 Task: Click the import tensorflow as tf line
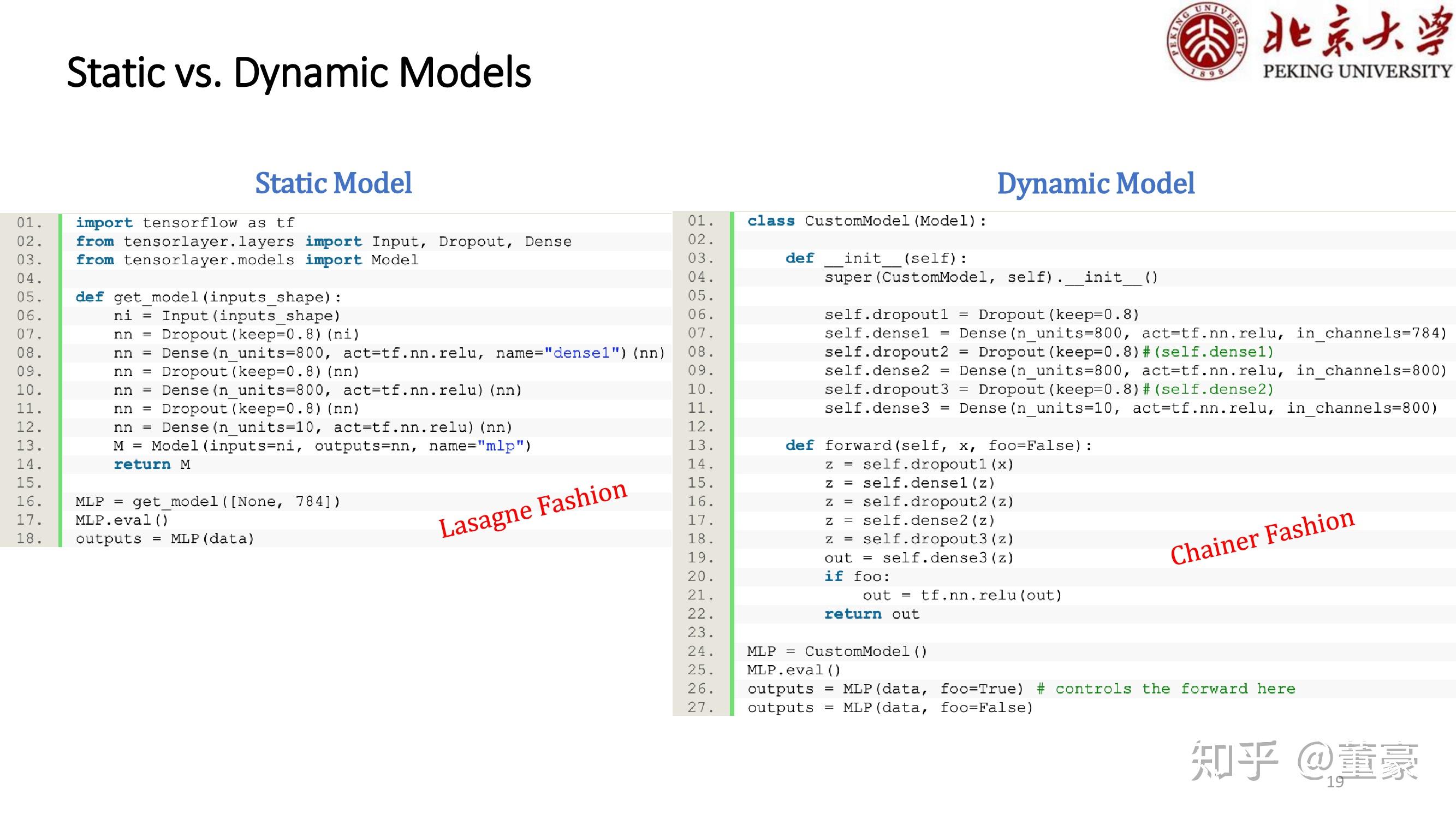point(185,223)
